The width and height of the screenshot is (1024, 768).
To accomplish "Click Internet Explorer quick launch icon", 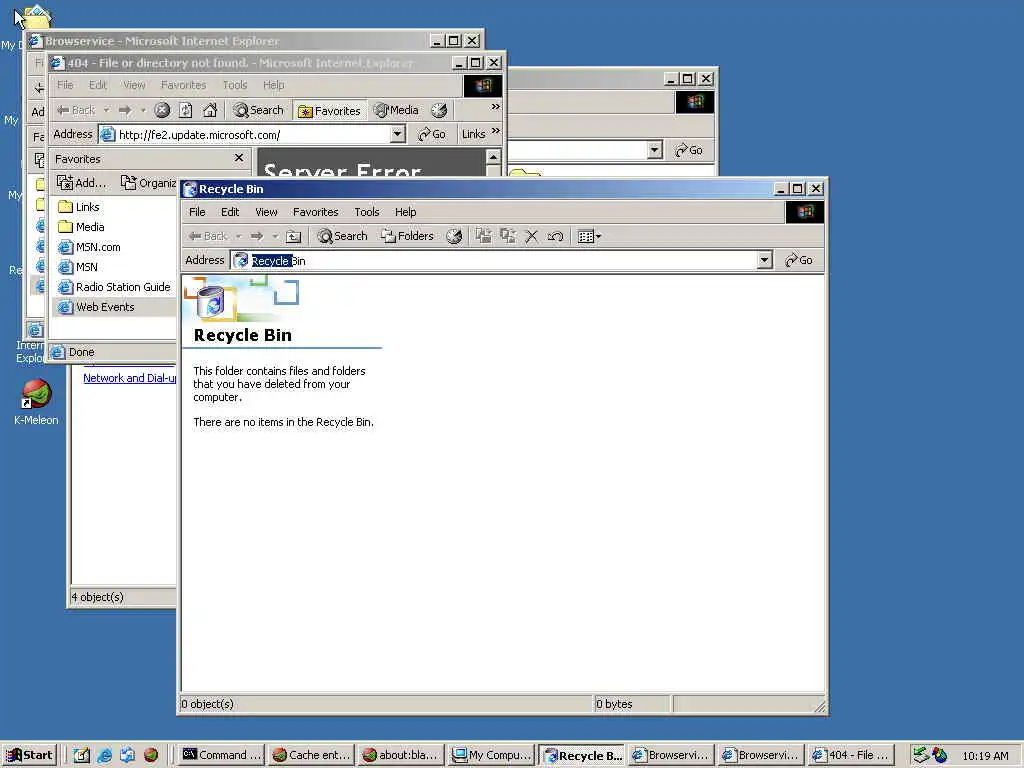I will coord(104,755).
